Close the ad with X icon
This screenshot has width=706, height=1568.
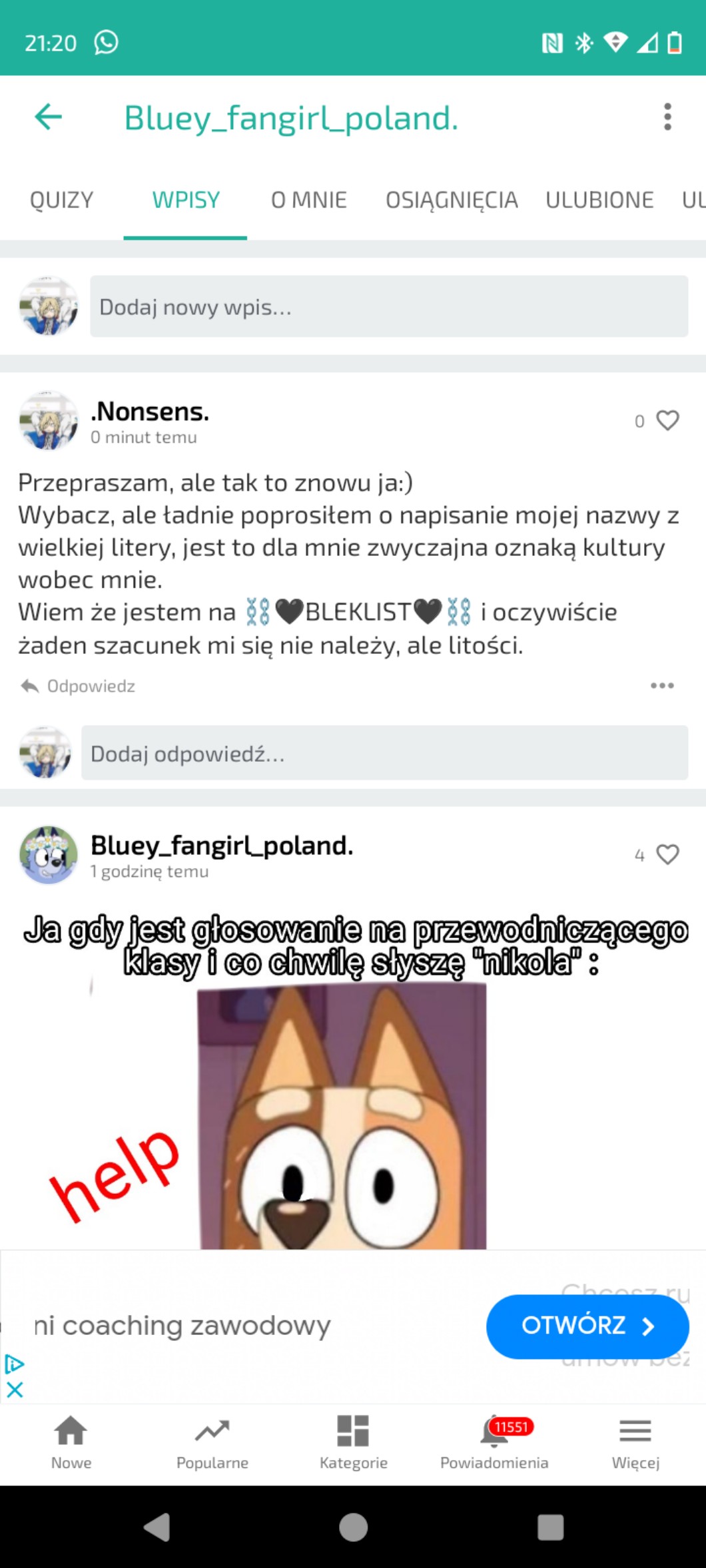tap(15, 1390)
